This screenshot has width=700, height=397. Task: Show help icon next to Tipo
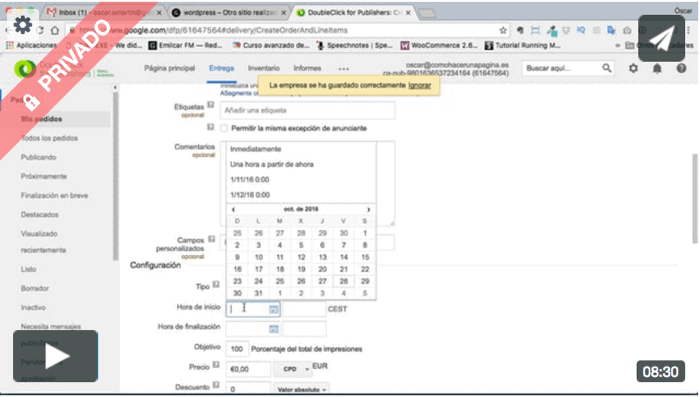[216, 284]
